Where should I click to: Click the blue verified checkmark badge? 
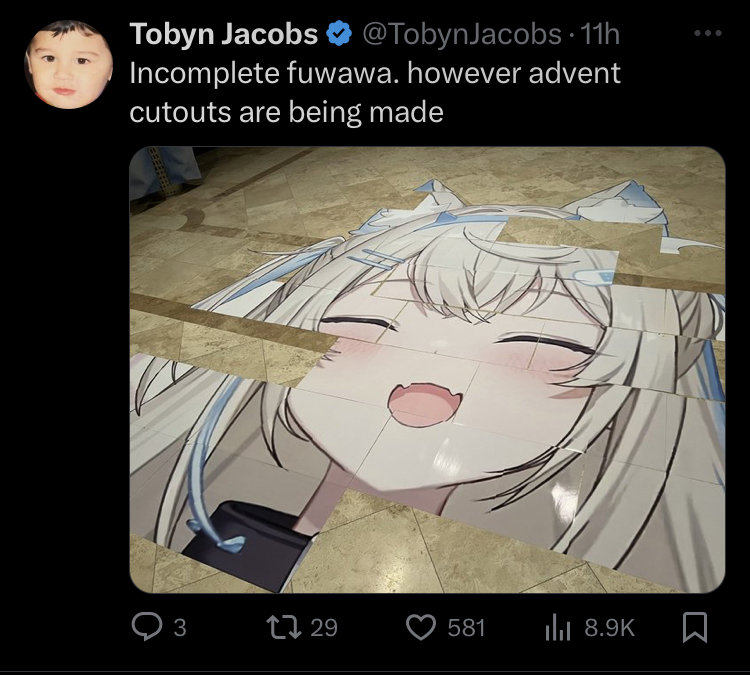coord(339,33)
